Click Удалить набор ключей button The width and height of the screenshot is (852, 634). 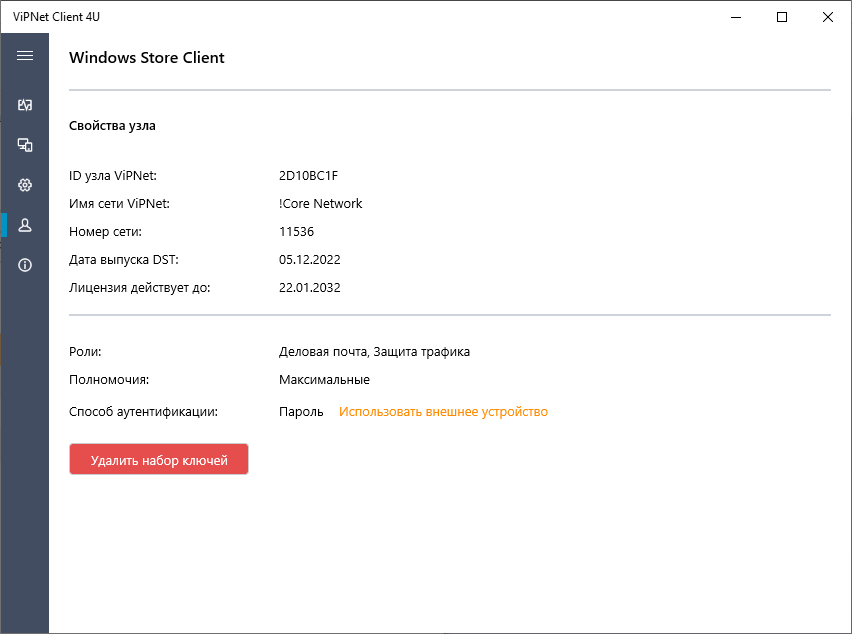159,460
